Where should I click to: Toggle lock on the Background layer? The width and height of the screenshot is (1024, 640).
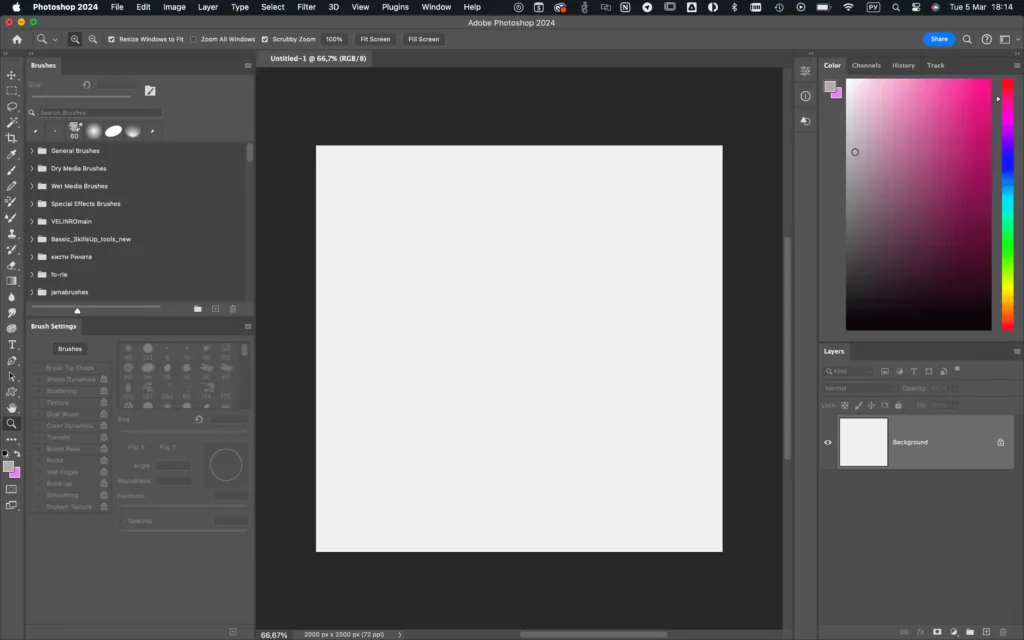click(x=1000, y=442)
